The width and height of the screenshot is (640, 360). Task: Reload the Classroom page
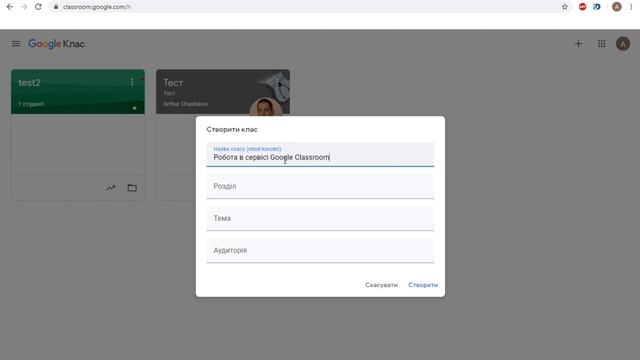click(38, 7)
